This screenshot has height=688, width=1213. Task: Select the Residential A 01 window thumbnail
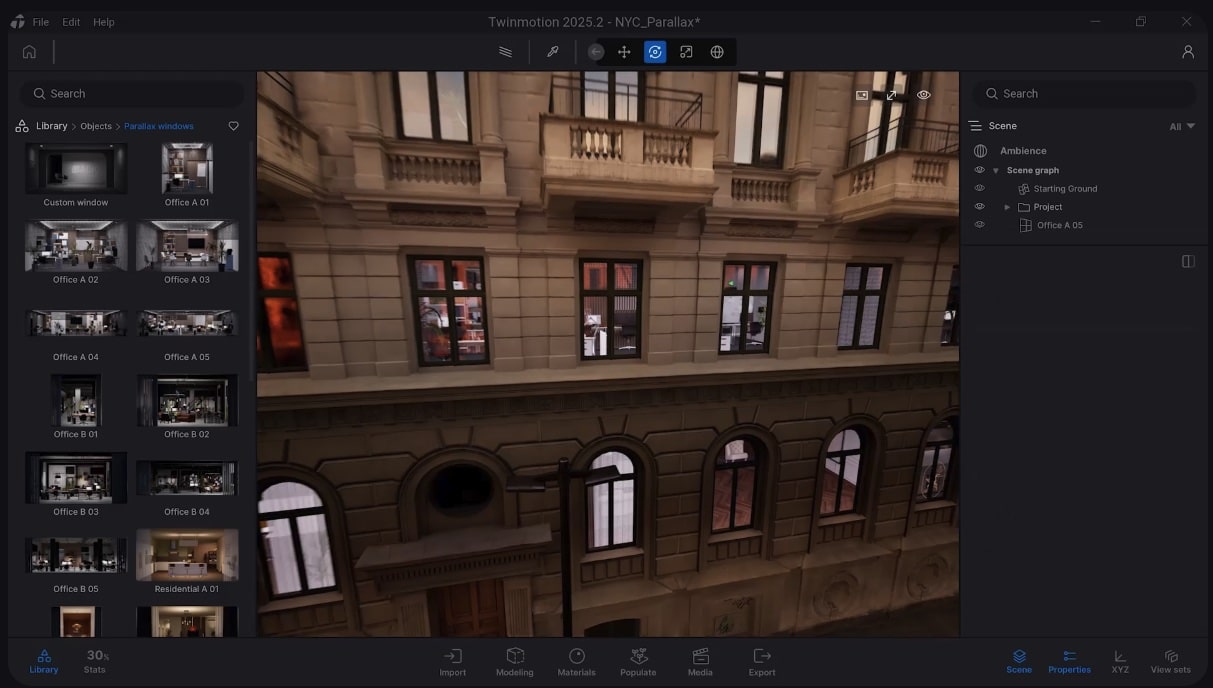[x=187, y=556]
